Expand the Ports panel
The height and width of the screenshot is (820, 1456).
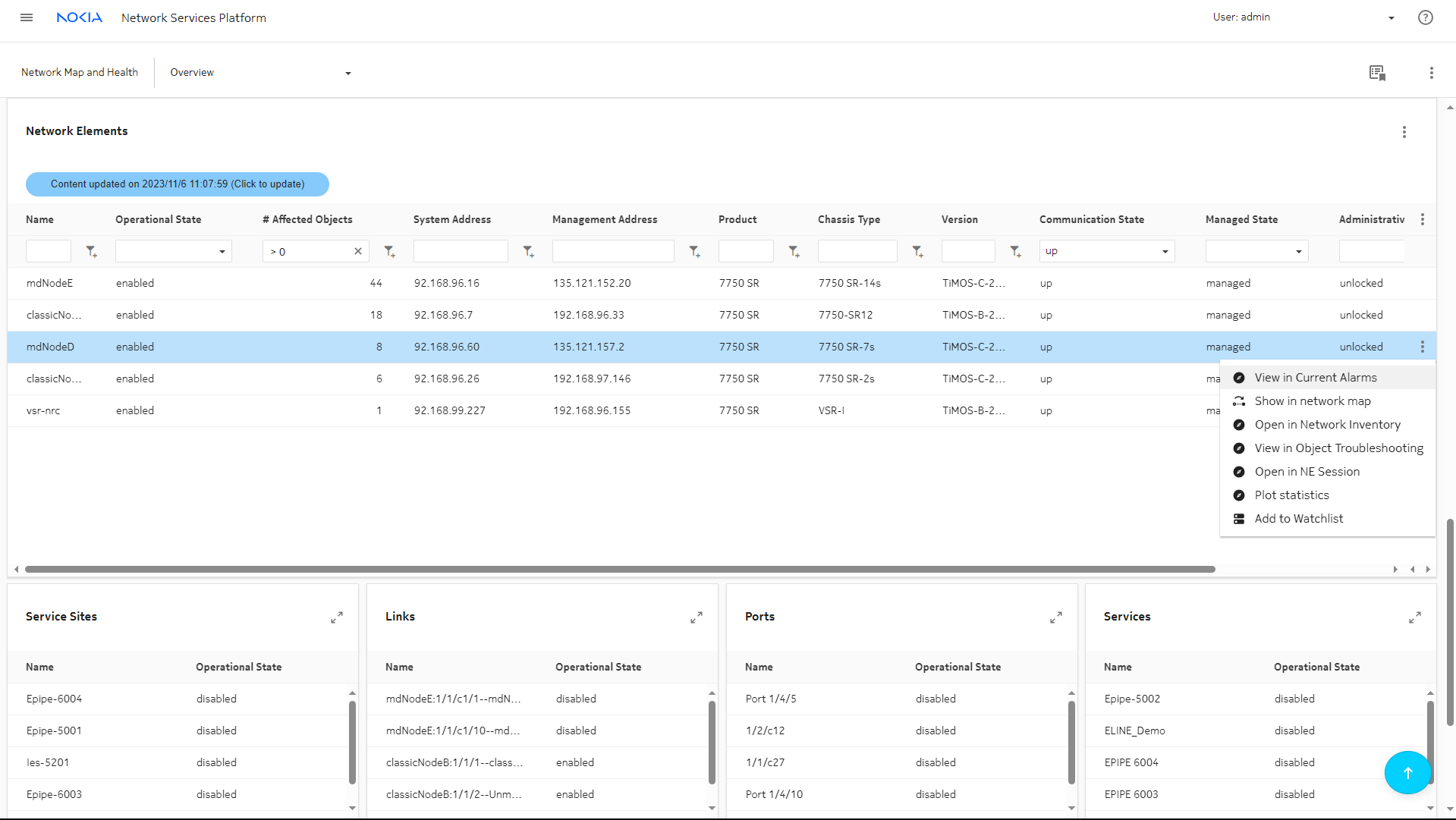(x=1055, y=617)
